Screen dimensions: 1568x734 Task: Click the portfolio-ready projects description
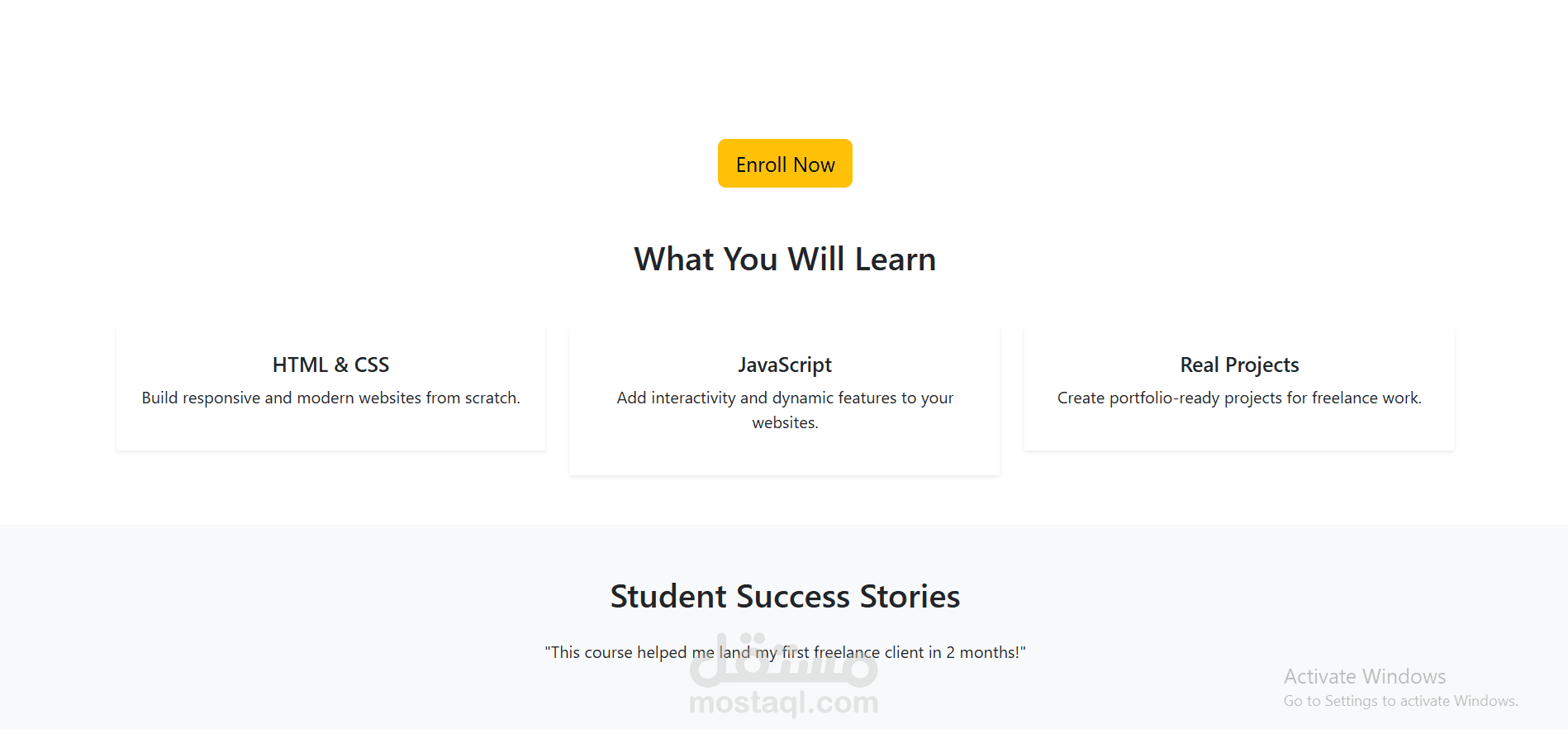pyautogui.click(x=1238, y=398)
